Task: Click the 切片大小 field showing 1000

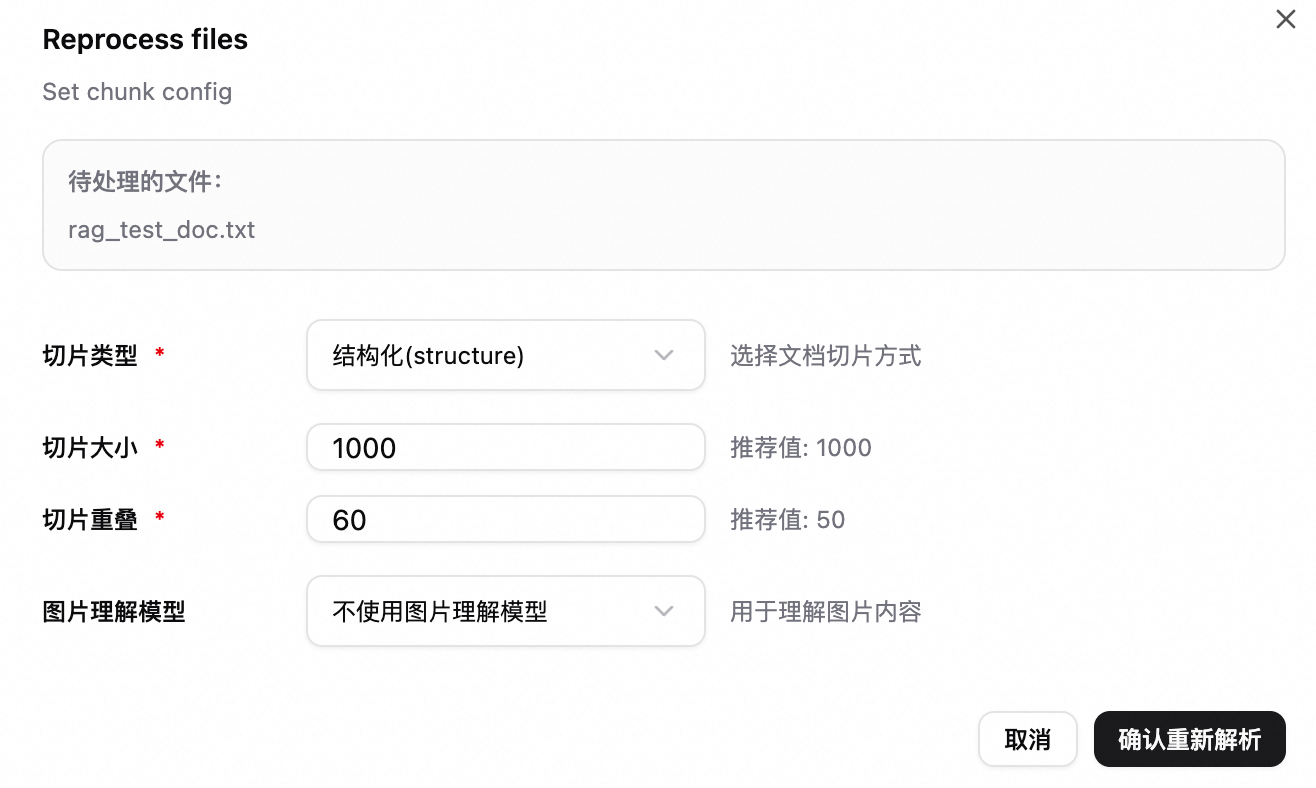Action: coord(505,448)
